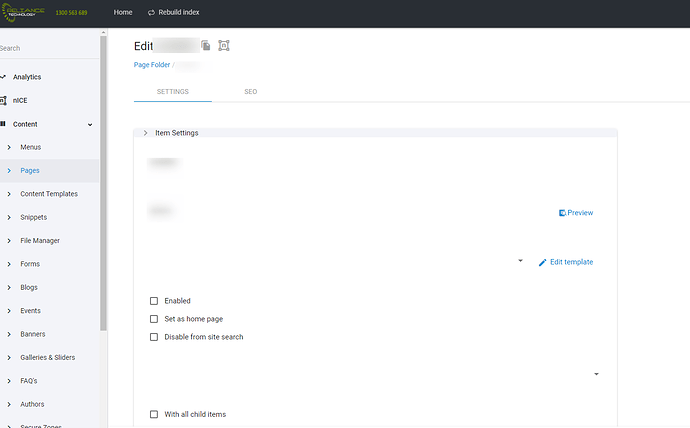Click the pencil icon for Edit template

click(542, 262)
